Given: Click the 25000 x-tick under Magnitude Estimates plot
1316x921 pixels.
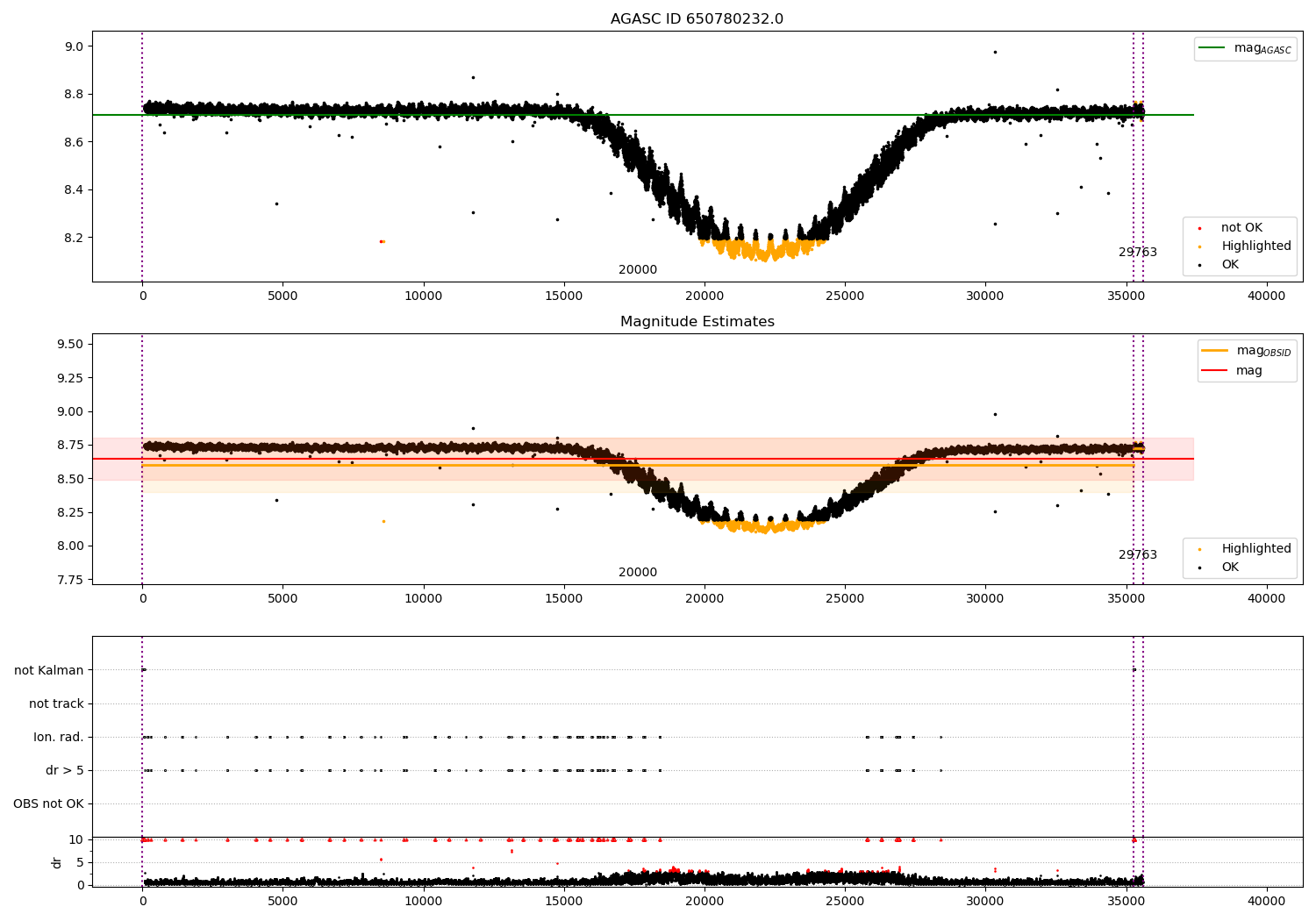Looking at the screenshot, I should click(x=845, y=599).
